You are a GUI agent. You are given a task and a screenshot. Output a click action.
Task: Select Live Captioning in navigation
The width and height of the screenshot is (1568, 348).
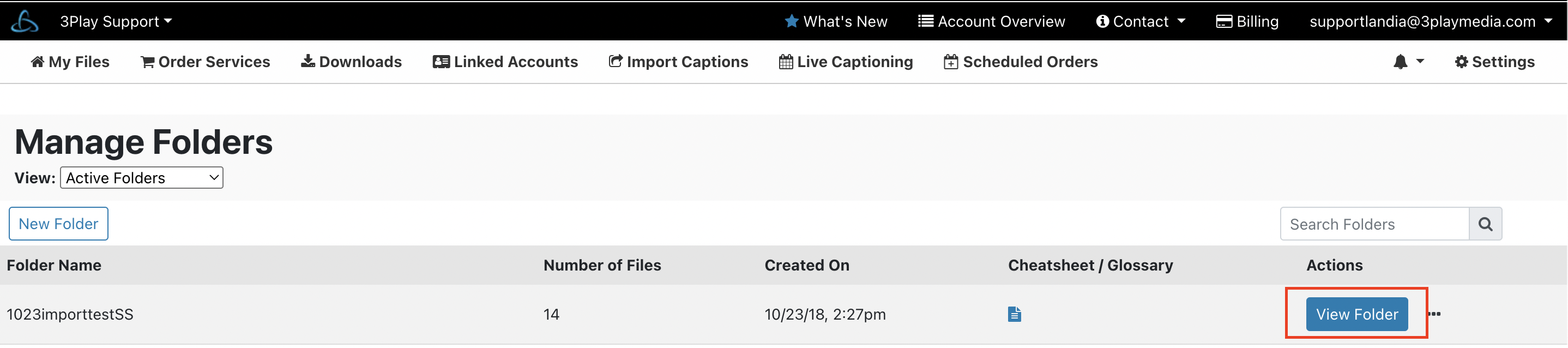tap(846, 62)
